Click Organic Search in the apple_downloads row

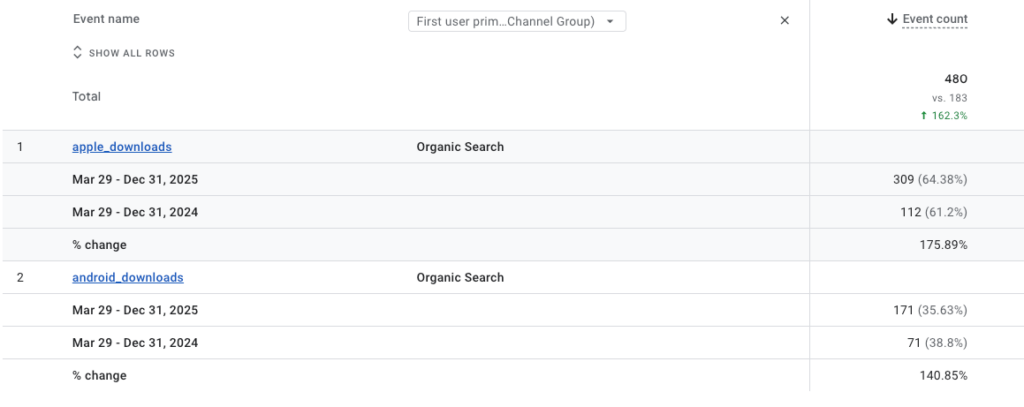[x=460, y=147]
